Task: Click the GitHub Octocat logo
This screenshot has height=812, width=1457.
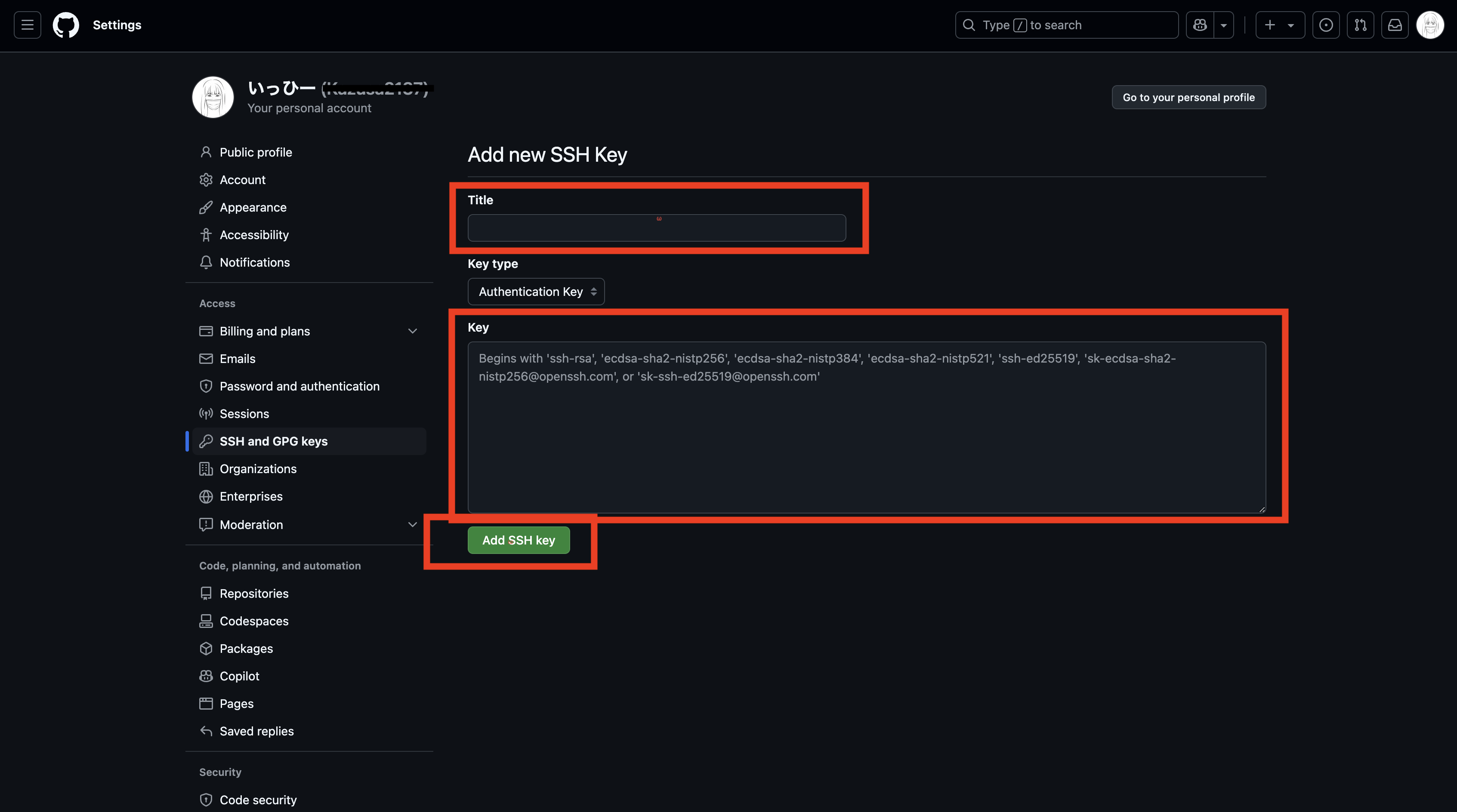Action: tap(65, 25)
